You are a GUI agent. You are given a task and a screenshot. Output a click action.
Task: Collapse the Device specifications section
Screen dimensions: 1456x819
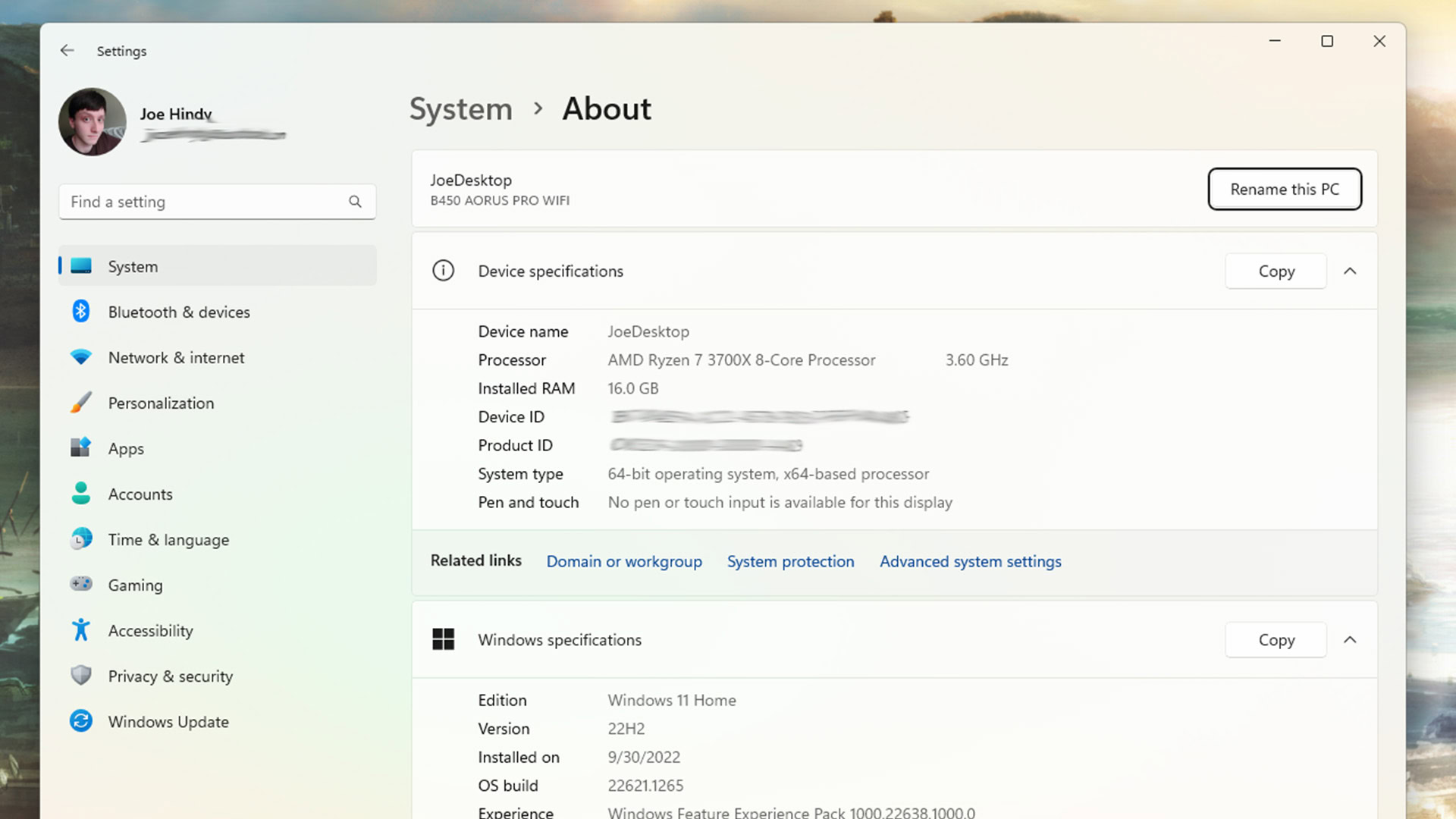1350,271
